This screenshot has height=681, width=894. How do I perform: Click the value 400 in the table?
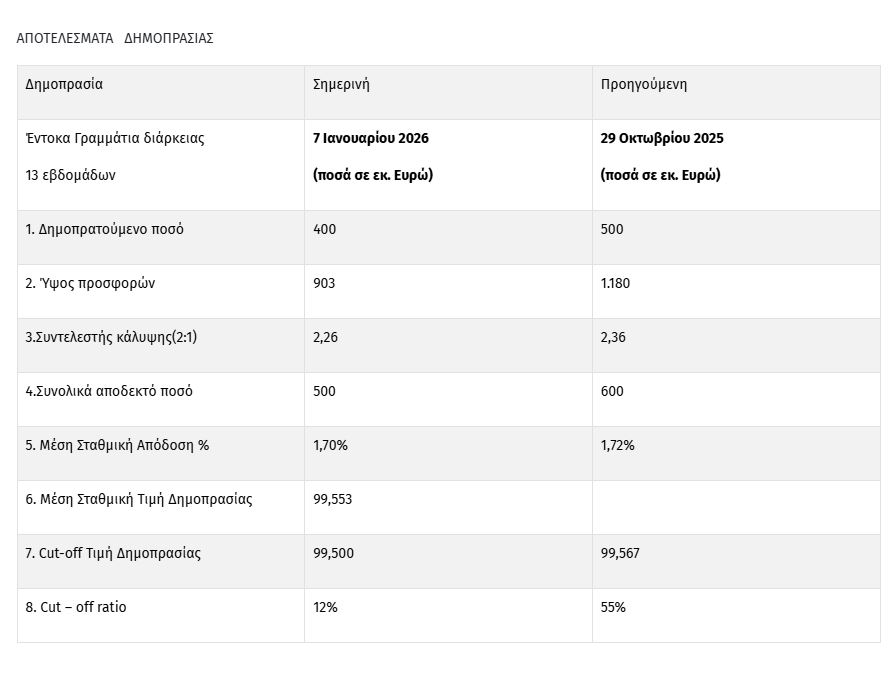tap(325, 229)
